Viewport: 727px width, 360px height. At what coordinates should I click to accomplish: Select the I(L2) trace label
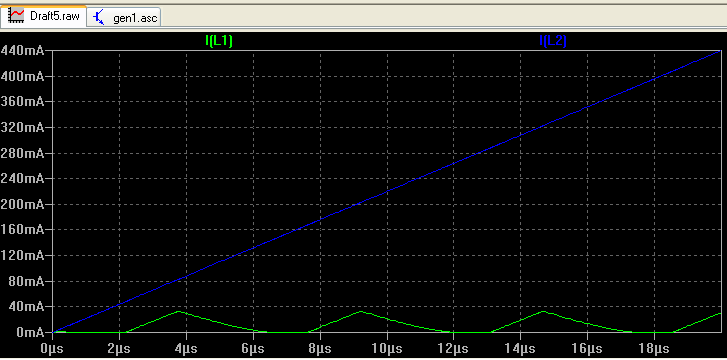553,41
